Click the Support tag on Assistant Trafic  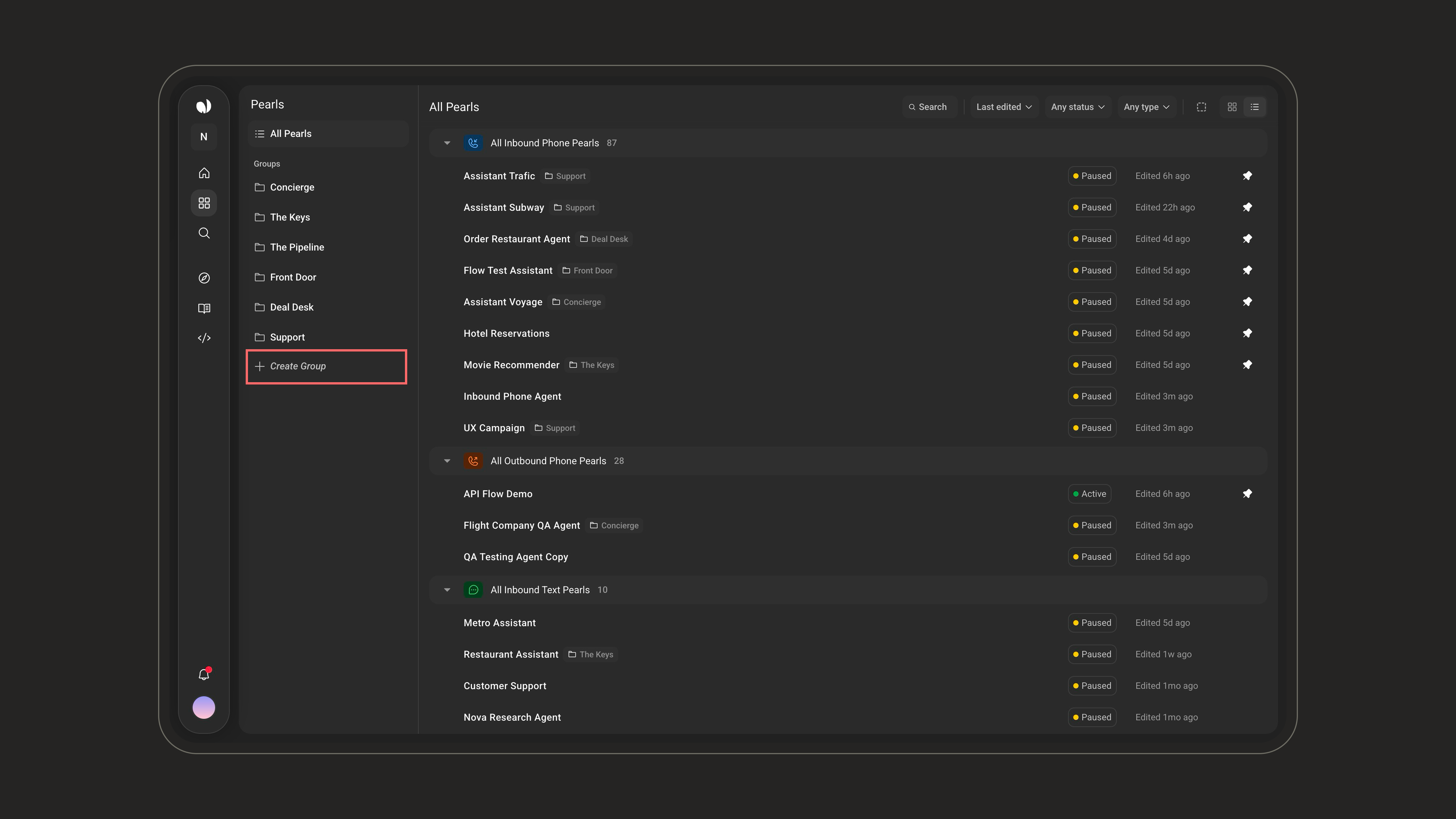[x=565, y=176]
